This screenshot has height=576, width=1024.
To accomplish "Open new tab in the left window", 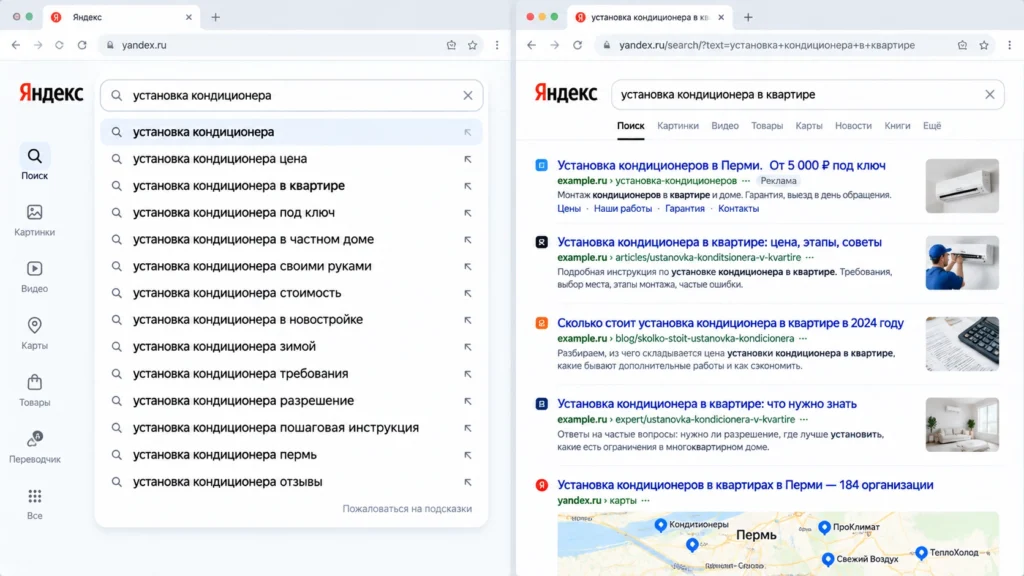I will coord(216,17).
